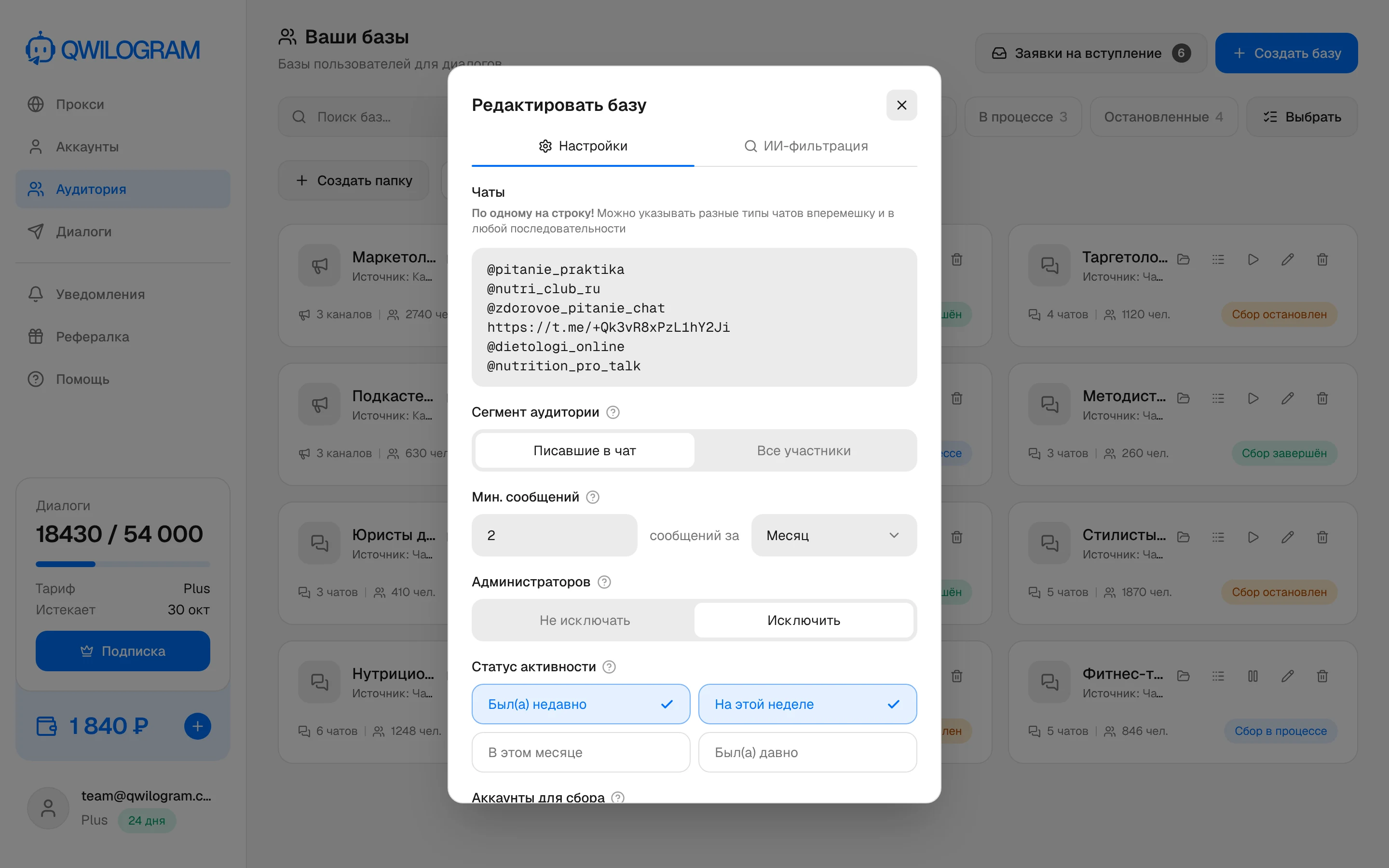Open Аккаунты in the sidebar
This screenshot has width=1389, height=868.
123,147
